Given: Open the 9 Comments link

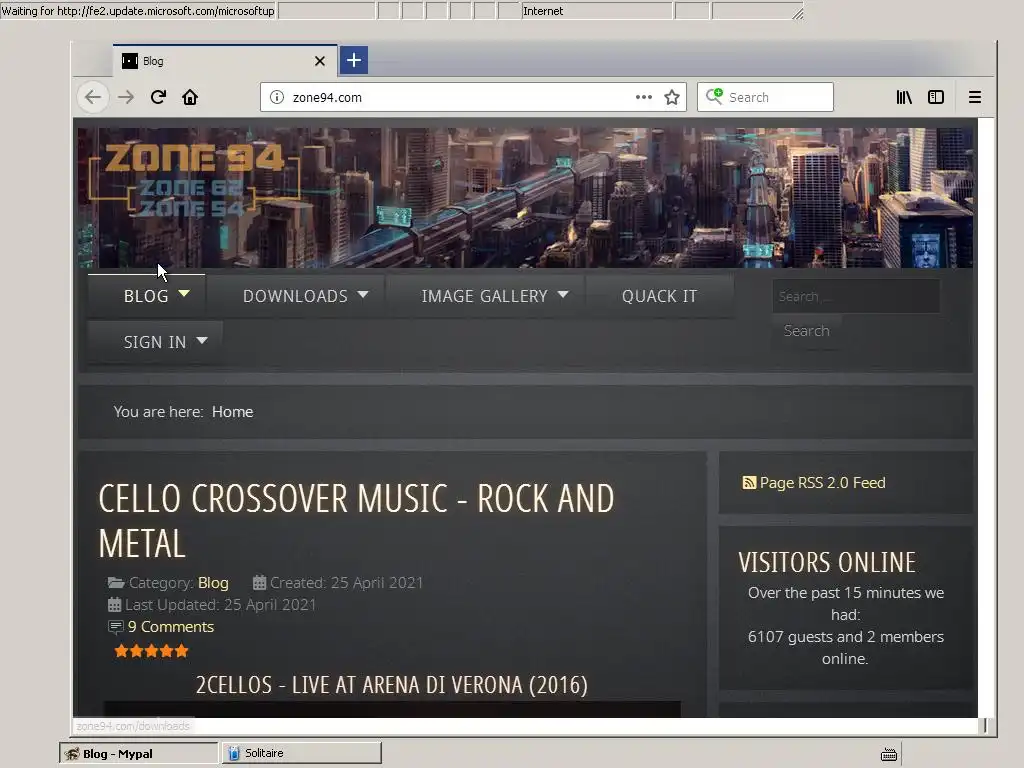Looking at the screenshot, I should [171, 626].
